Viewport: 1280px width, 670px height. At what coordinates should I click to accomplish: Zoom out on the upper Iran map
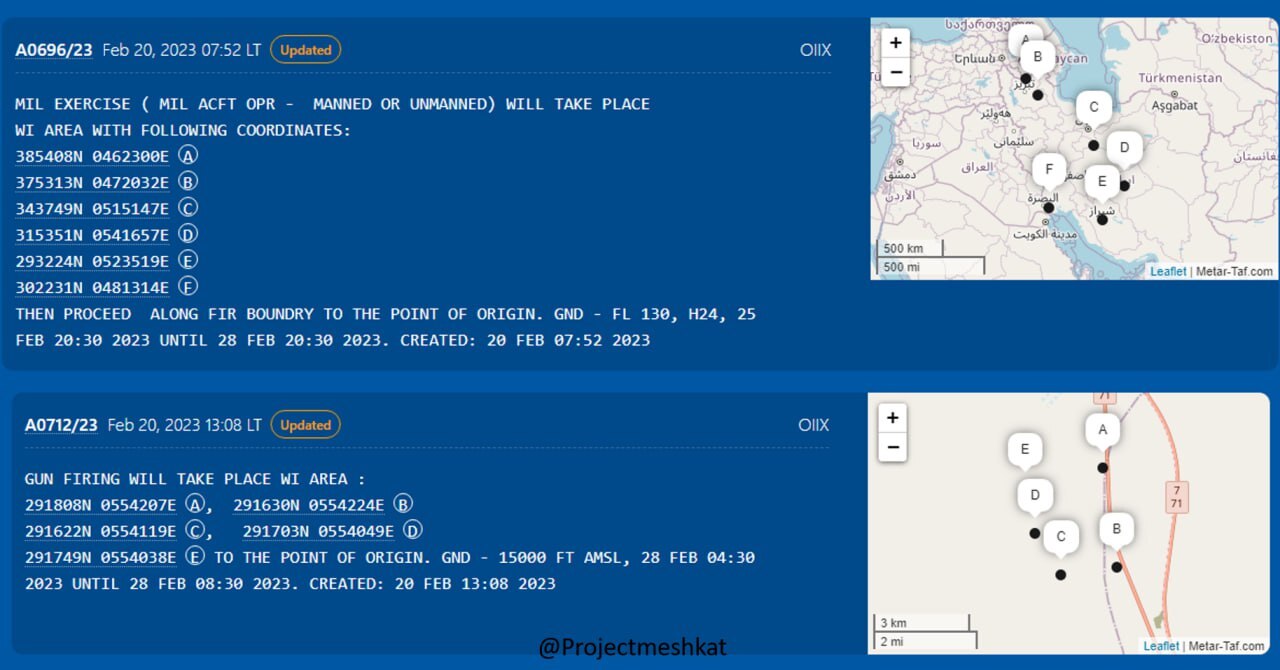(895, 72)
